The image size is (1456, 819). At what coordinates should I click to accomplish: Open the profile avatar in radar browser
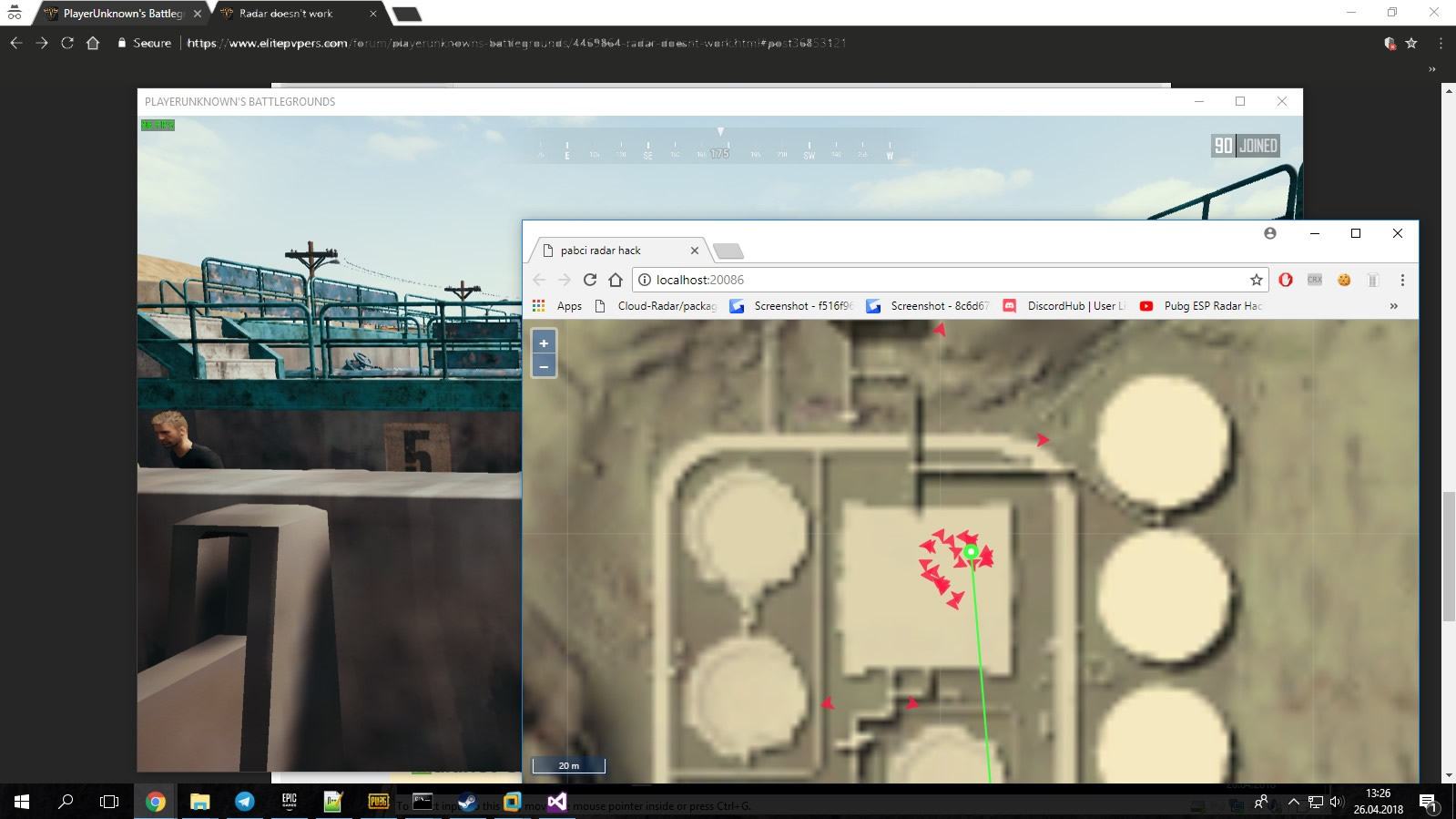(1270, 233)
